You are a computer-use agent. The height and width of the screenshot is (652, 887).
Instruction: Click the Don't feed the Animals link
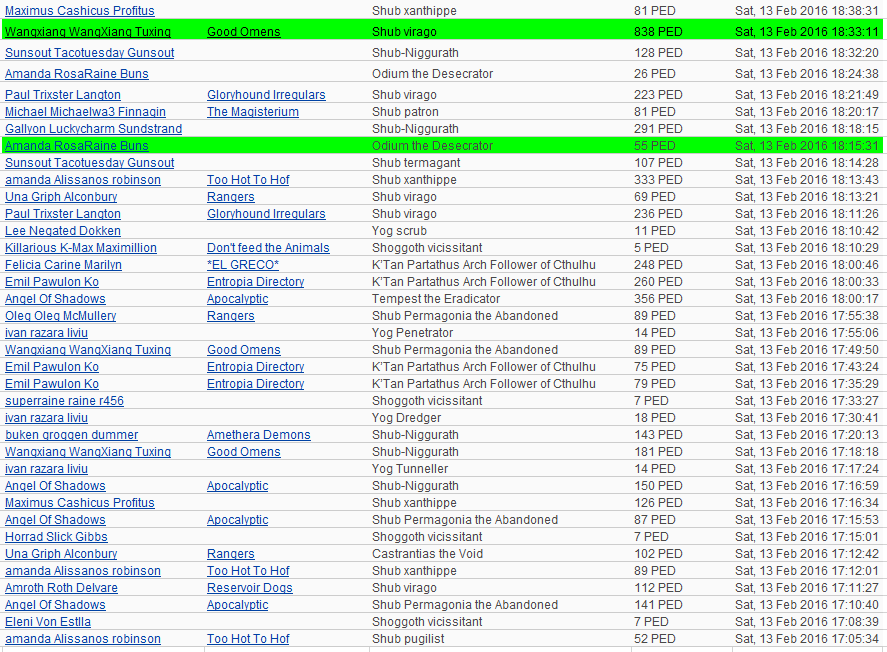click(268, 248)
